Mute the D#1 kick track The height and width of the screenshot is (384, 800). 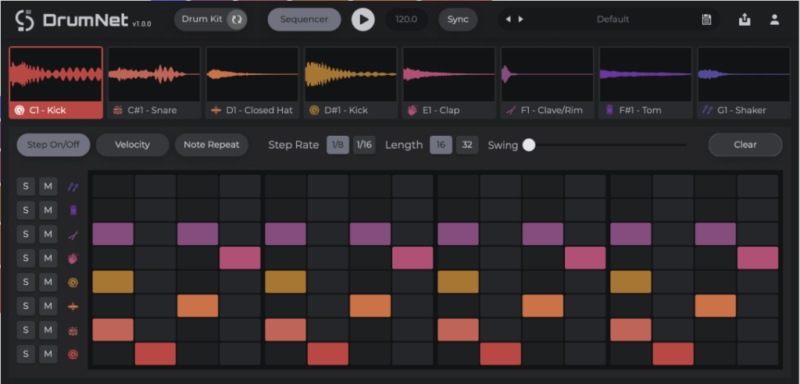click(x=48, y=282)
